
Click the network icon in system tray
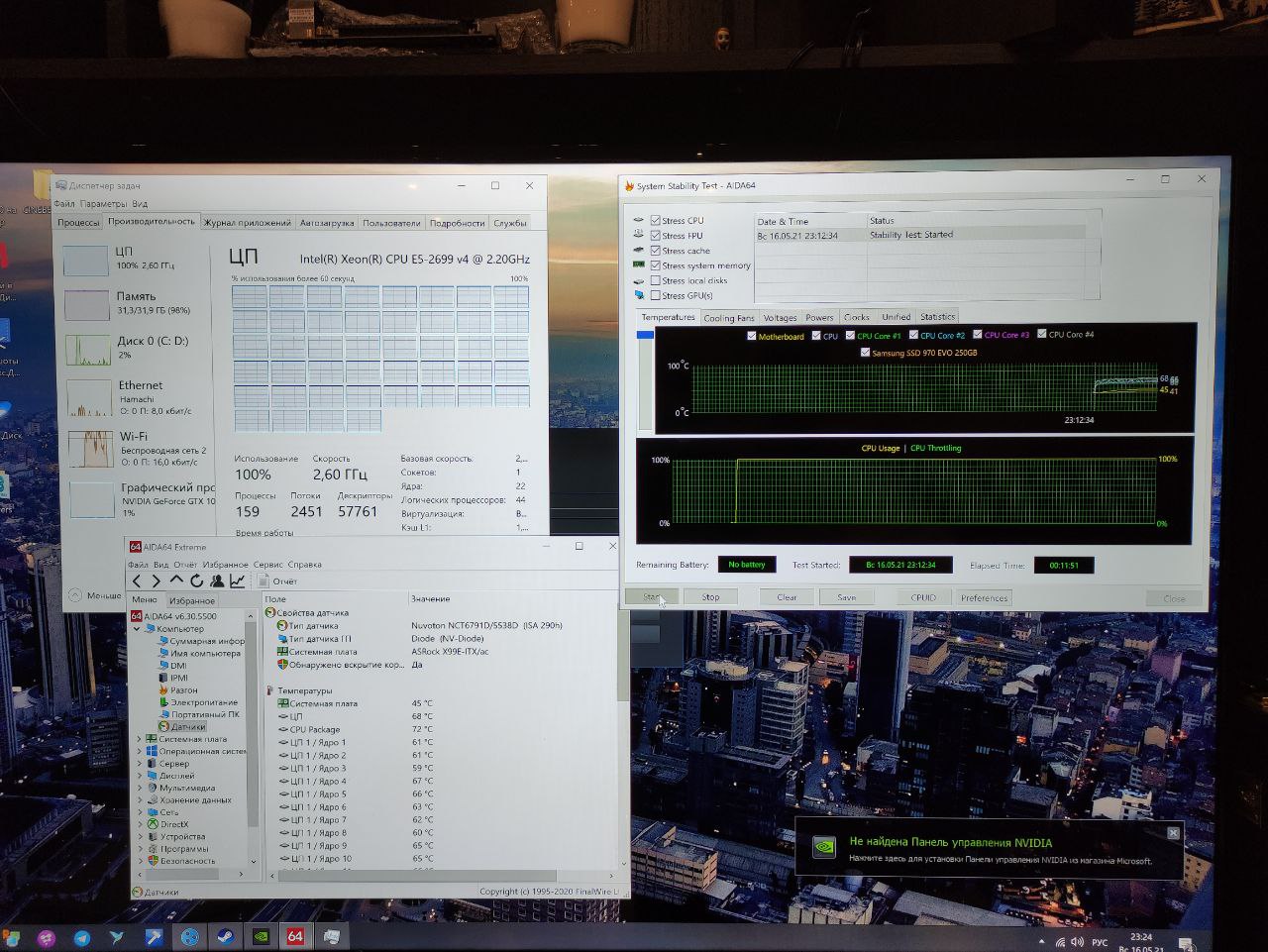[x=1060, y=942]
